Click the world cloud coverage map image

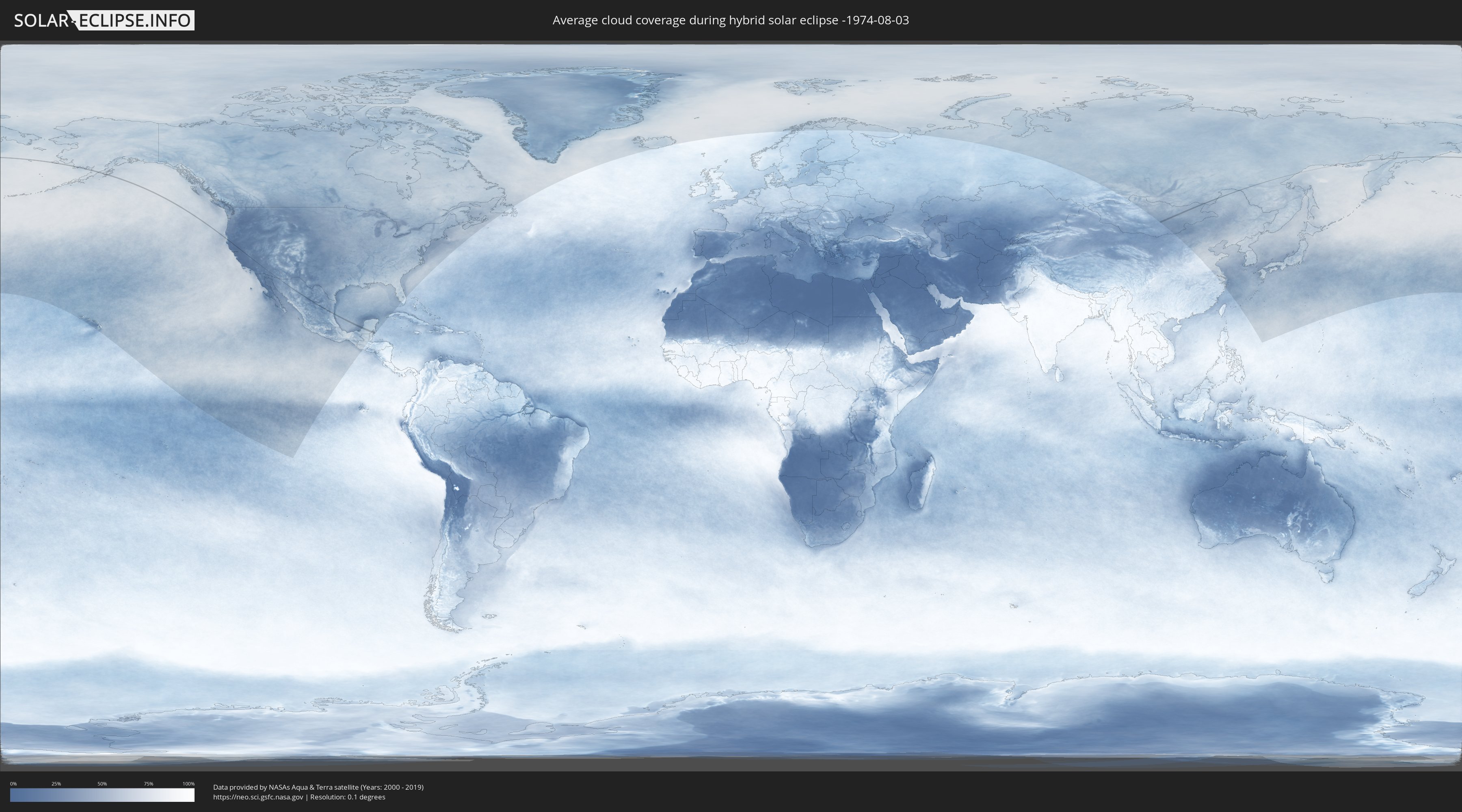(x=731, y=406)
